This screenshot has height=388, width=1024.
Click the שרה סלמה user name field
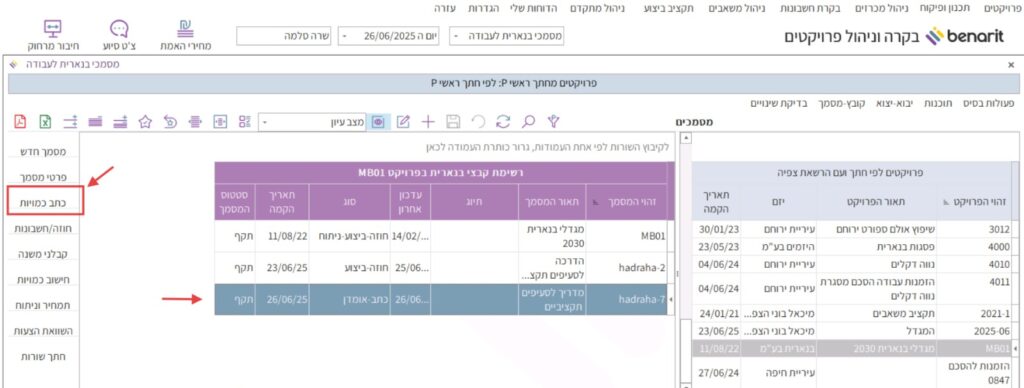285,36
